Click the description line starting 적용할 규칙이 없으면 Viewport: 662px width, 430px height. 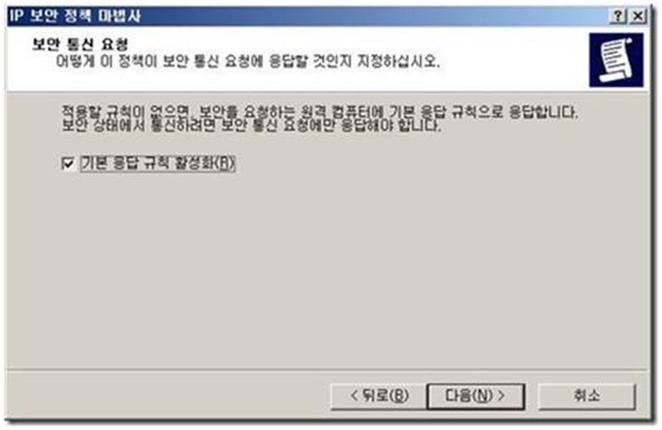tap(320, 112)
